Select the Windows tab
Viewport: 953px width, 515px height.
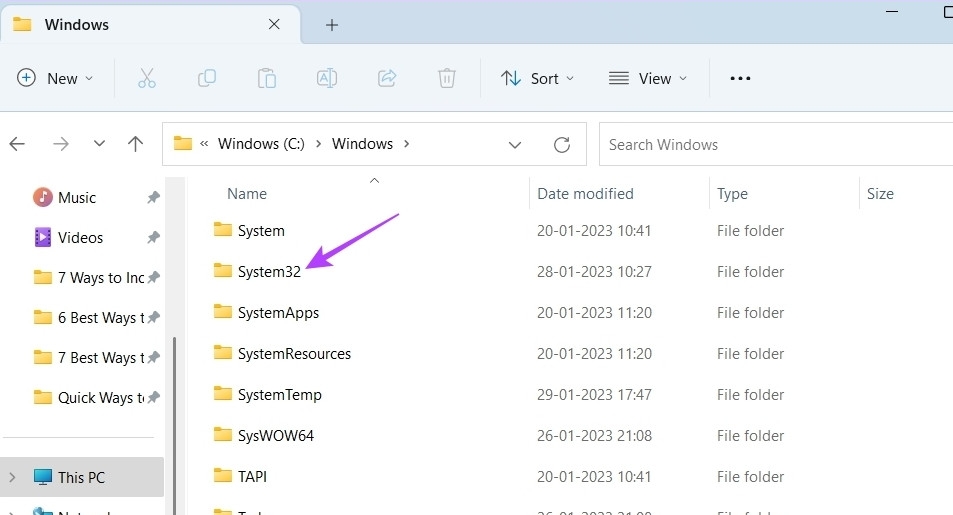(x=150, y=24)
